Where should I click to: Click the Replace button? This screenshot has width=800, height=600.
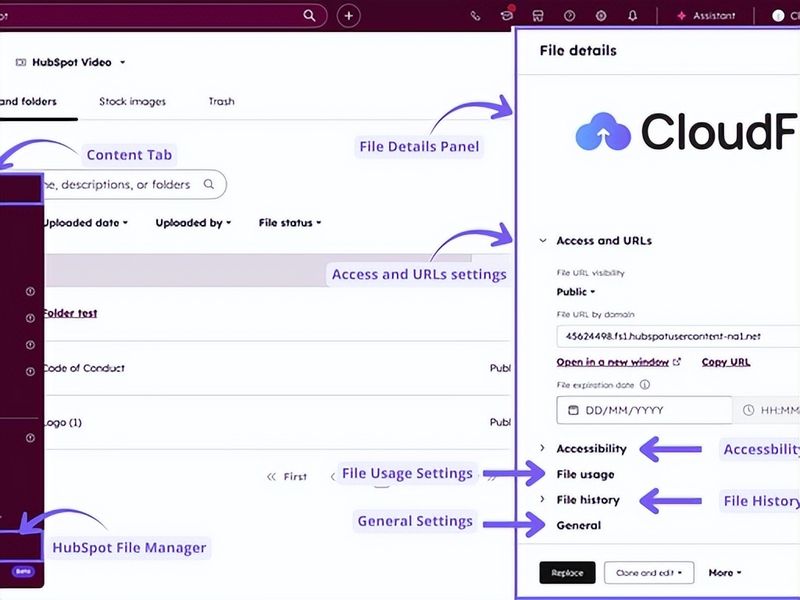[x=567, y=573]
